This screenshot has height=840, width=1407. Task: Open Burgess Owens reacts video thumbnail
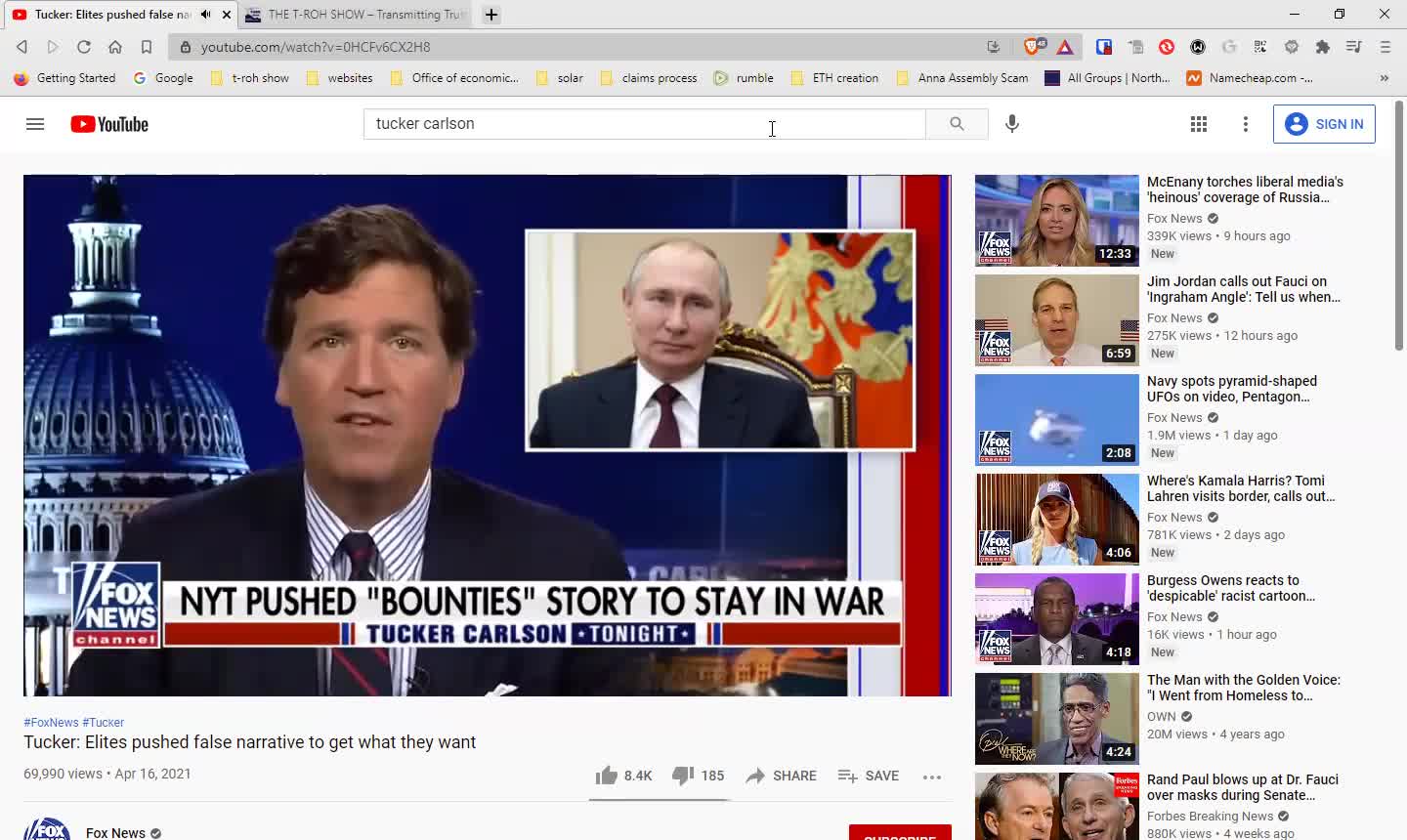1057,619
